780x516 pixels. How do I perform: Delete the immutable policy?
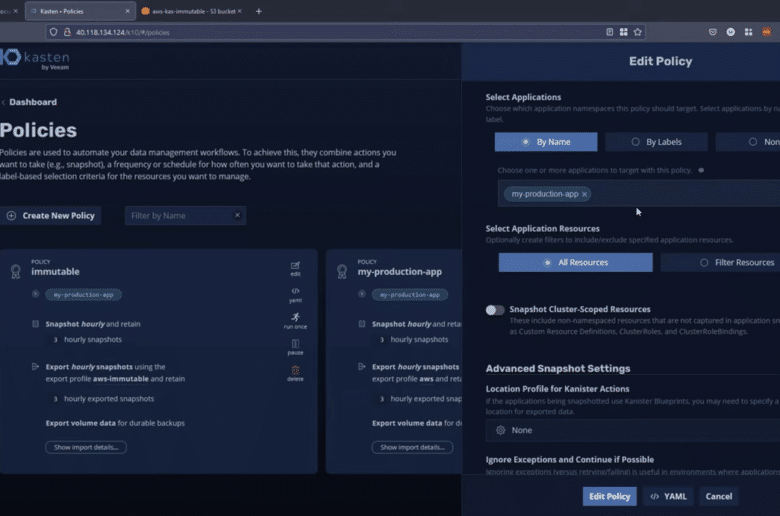pyautogui.click(x=295, y=373)
